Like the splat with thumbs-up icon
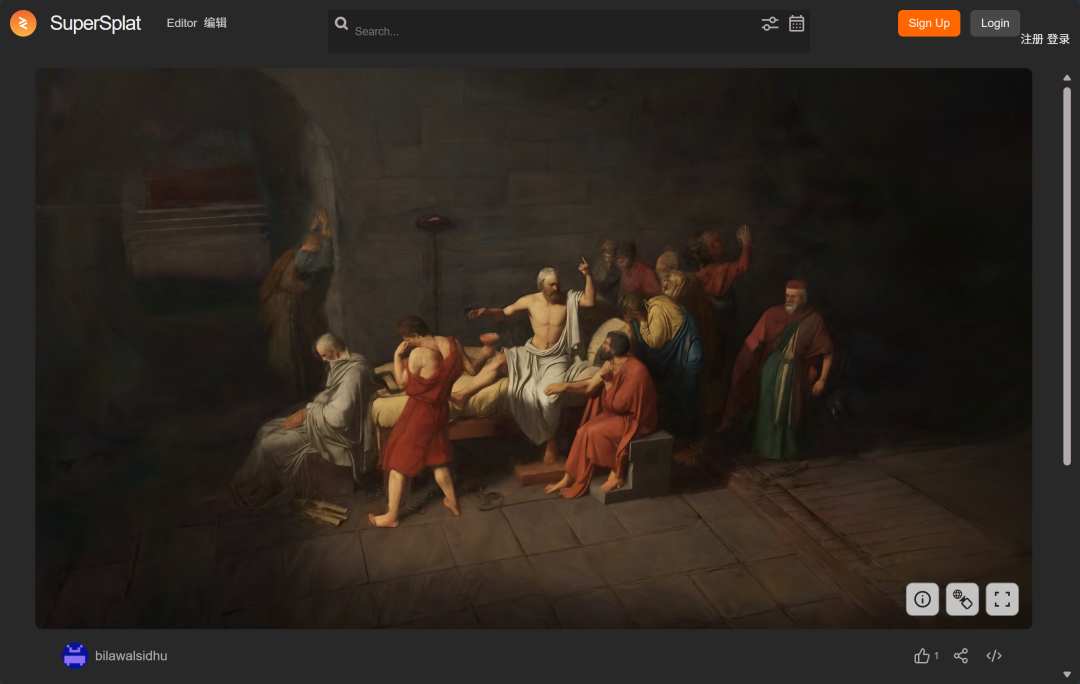Image resolution: width=1080 pixels, height=684 pixels. point(922,656)
